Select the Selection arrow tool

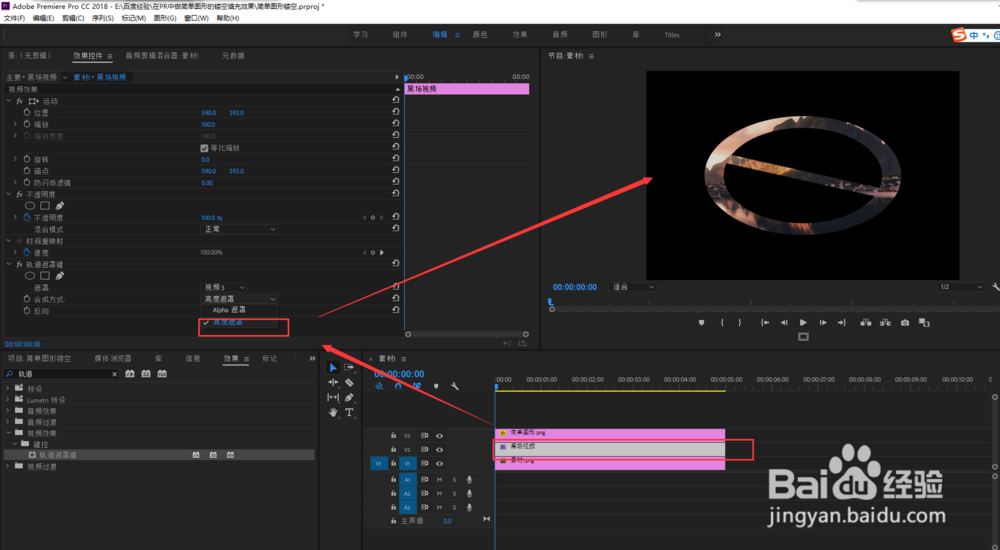point(333,368)
